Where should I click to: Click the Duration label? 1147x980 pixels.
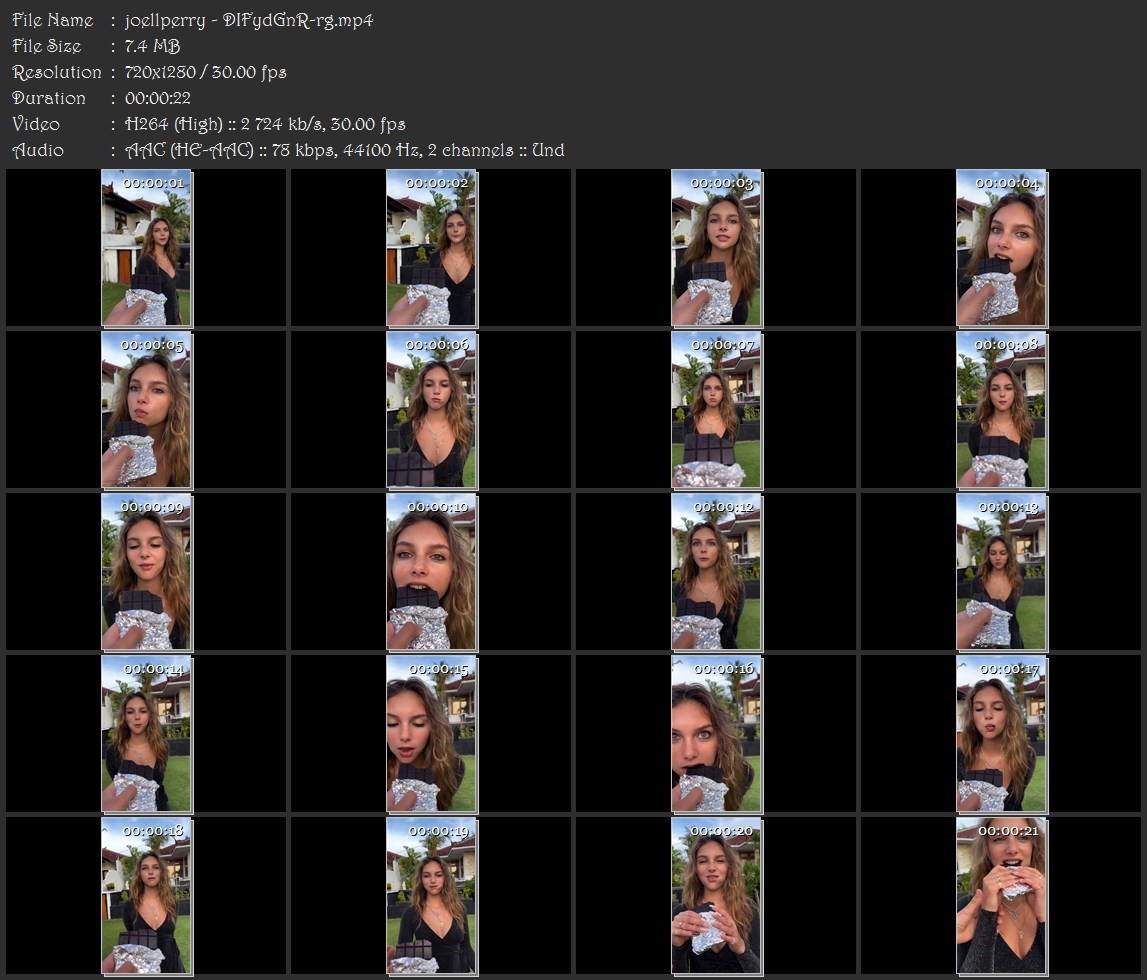(49, 98)
